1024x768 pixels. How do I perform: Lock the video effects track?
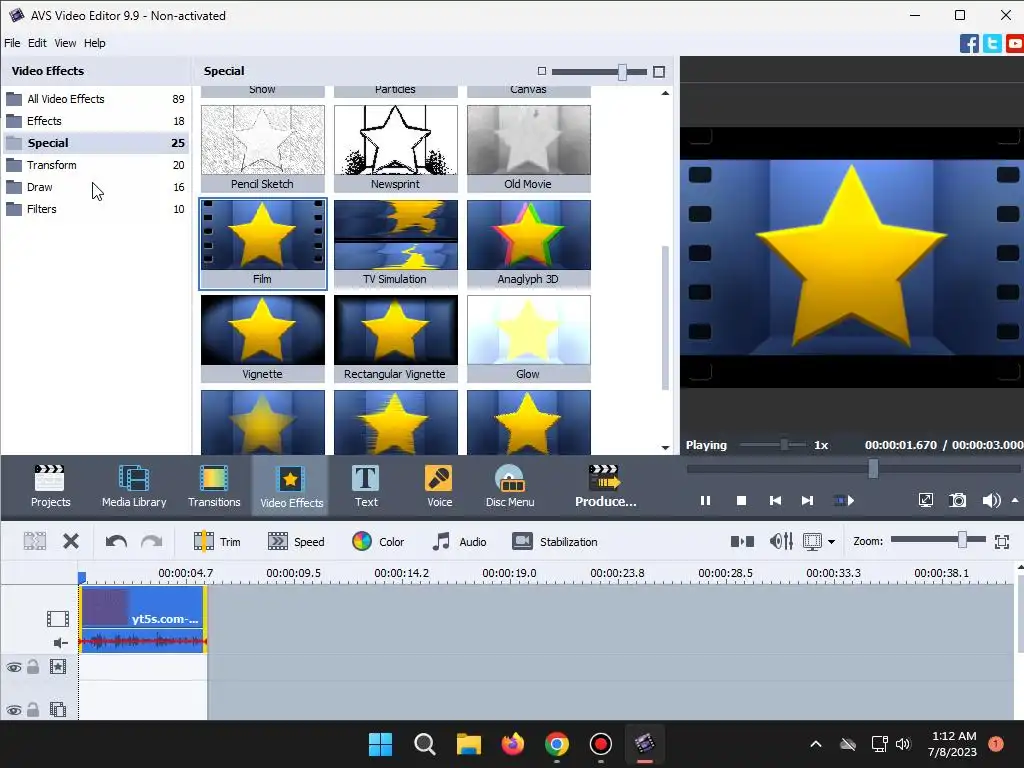tap(33, 667)
